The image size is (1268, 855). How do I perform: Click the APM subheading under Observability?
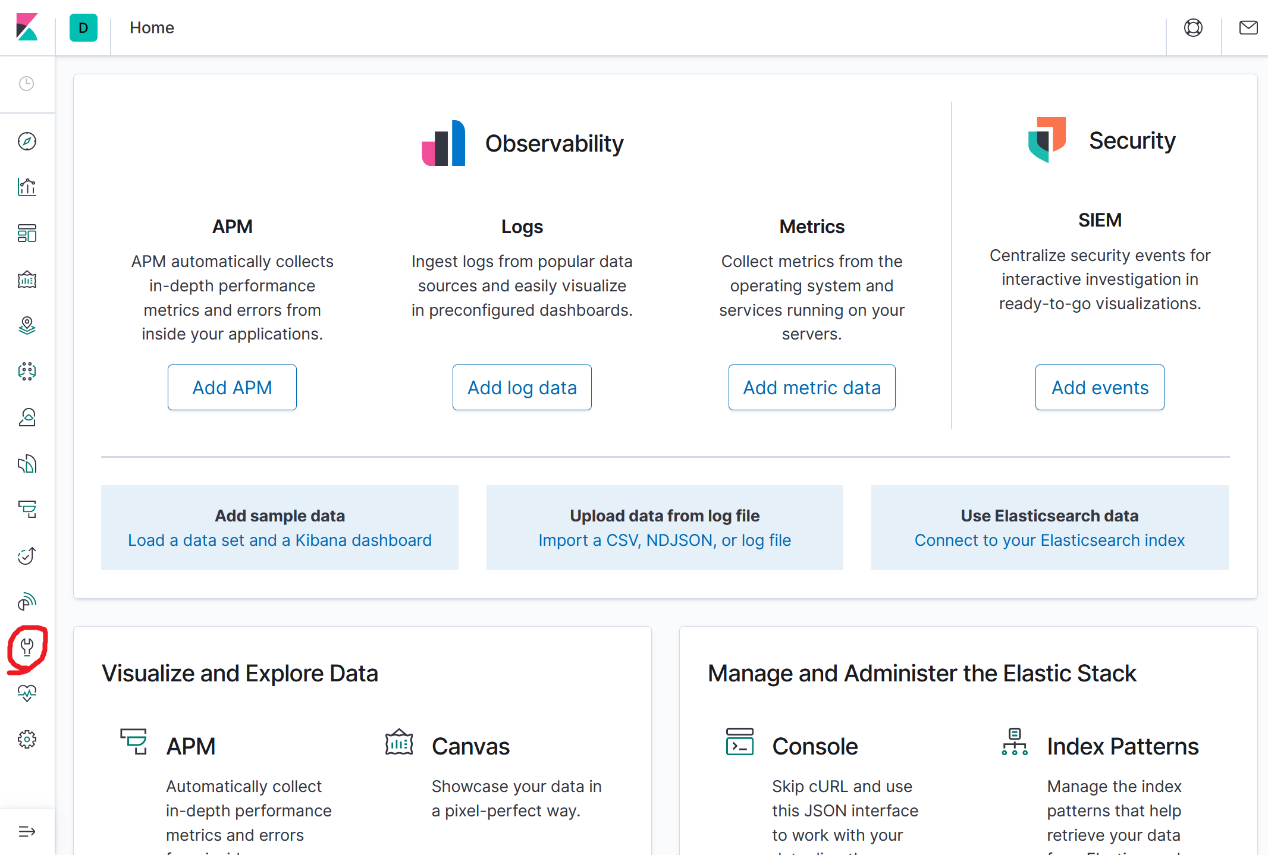[232, 227]
